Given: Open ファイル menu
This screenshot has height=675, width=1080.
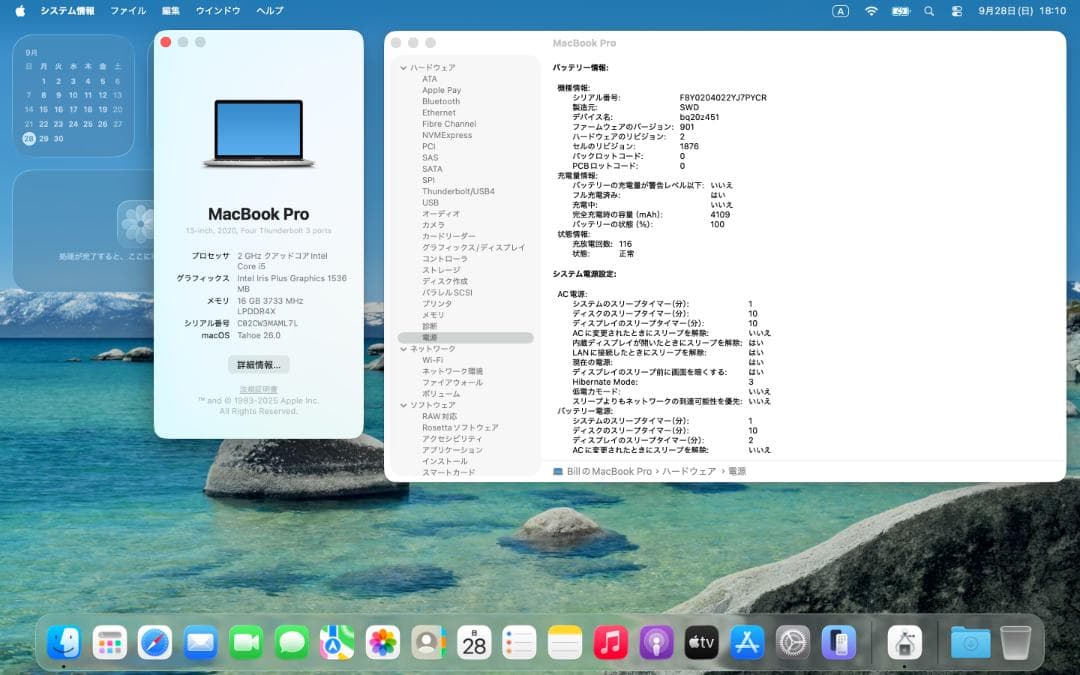Looking at the screenshot, I should tap(128, 11).
